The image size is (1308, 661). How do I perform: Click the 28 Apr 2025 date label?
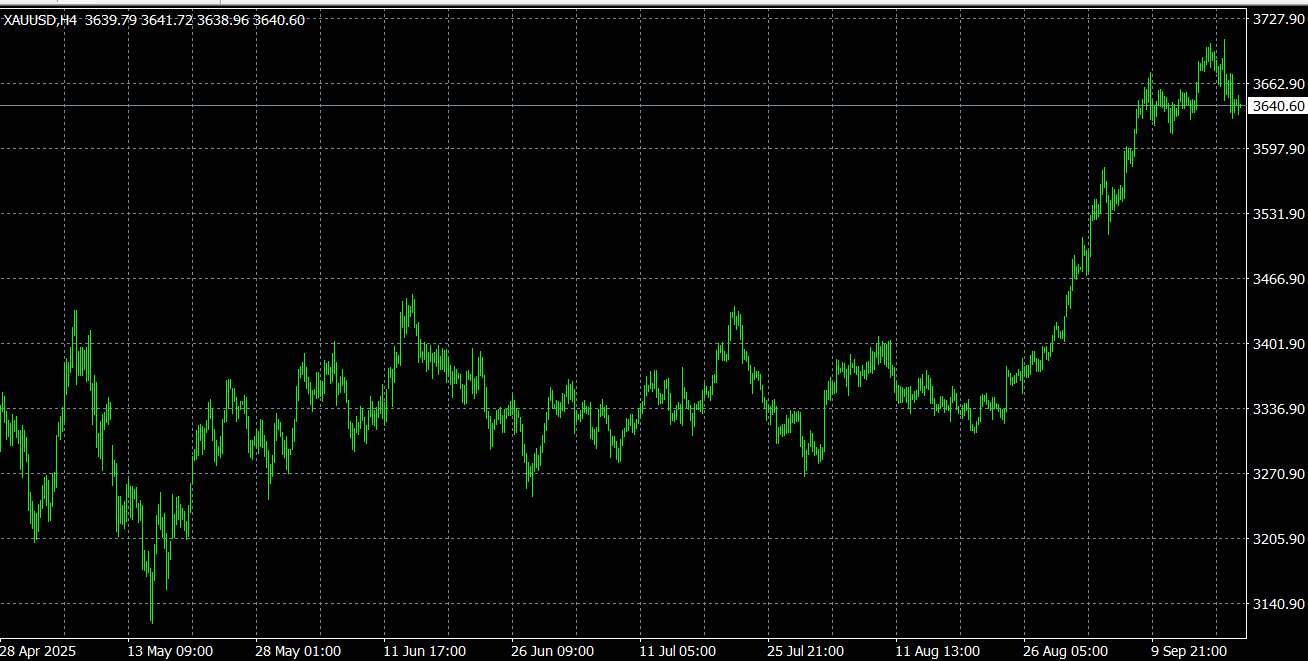(36, 651)
